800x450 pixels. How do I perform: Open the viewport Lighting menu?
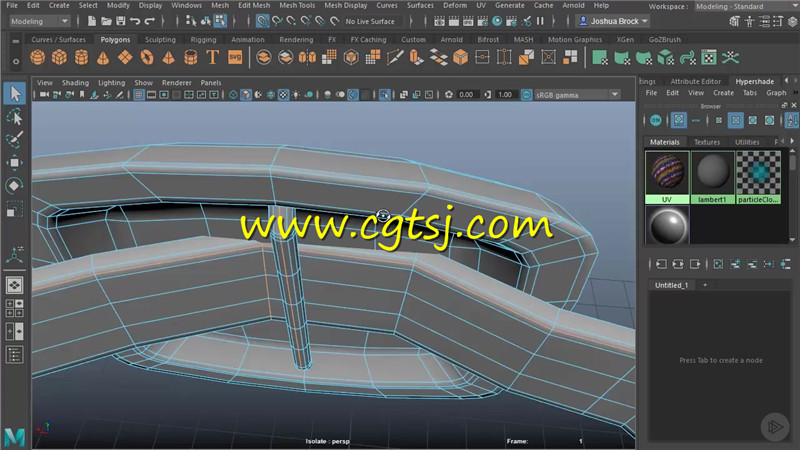pos(111,82)
